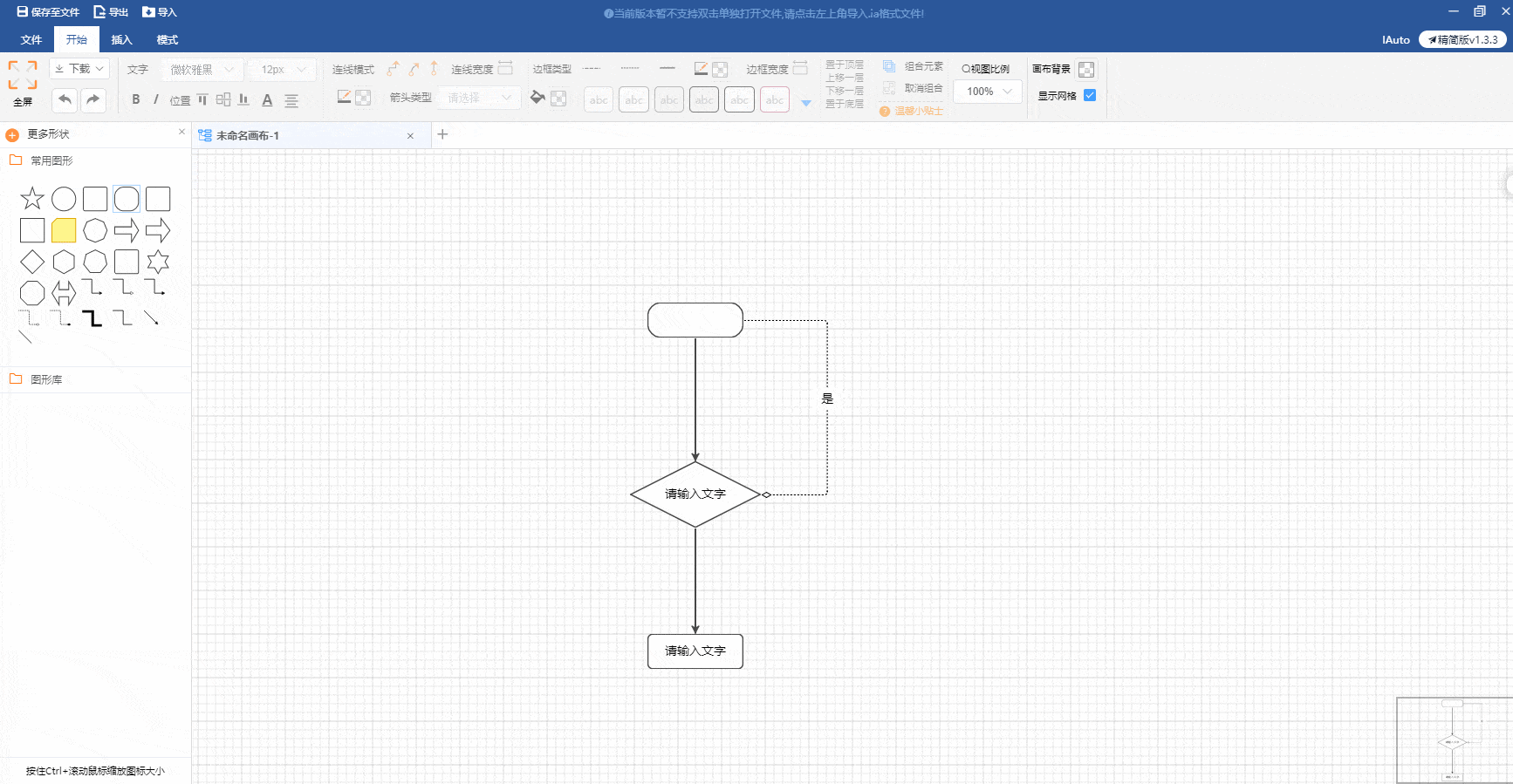Click the undo arrow button
Image resolution: width=1513 pixels, height=784 pixels.
click(x=65, y=99)
